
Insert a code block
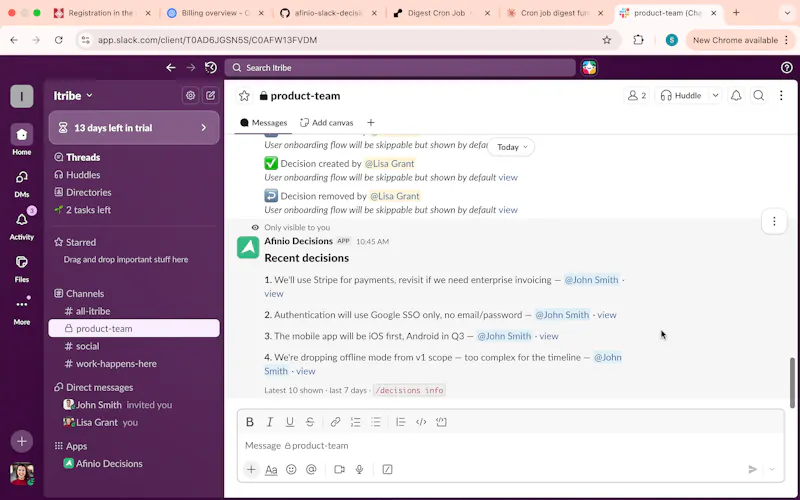point(441,422)
